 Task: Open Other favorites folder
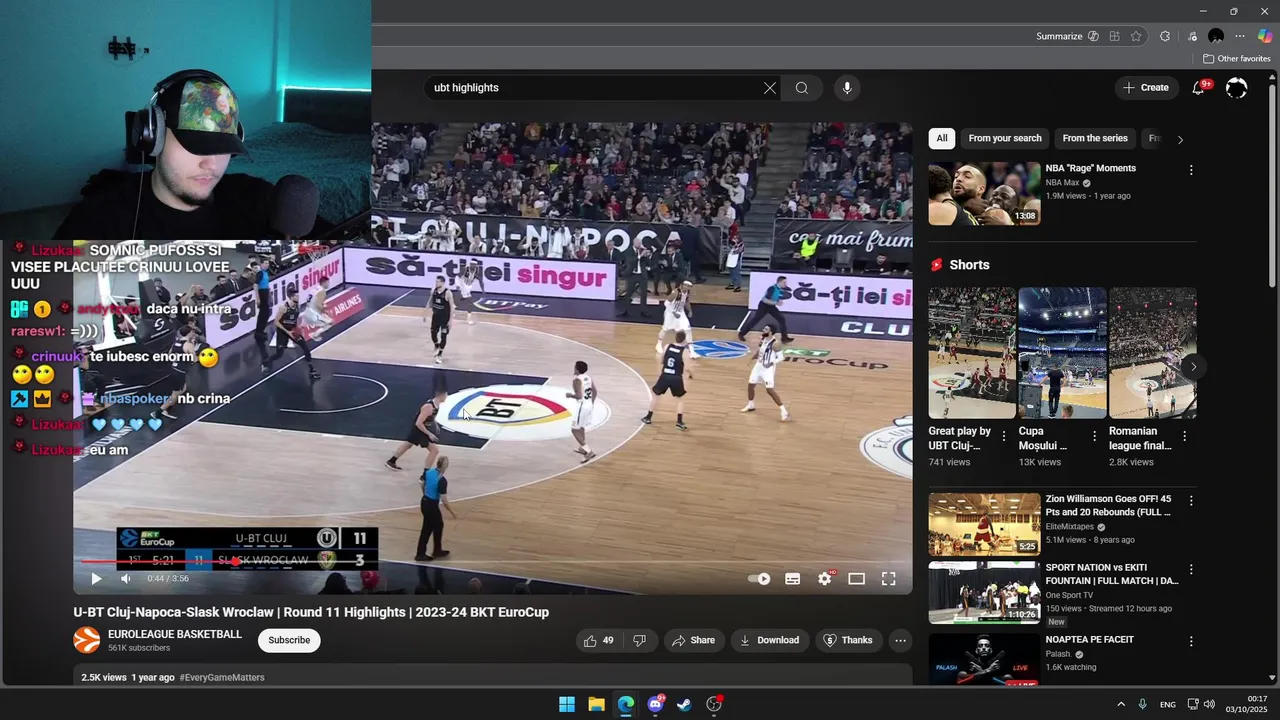tap(1236, 59)
